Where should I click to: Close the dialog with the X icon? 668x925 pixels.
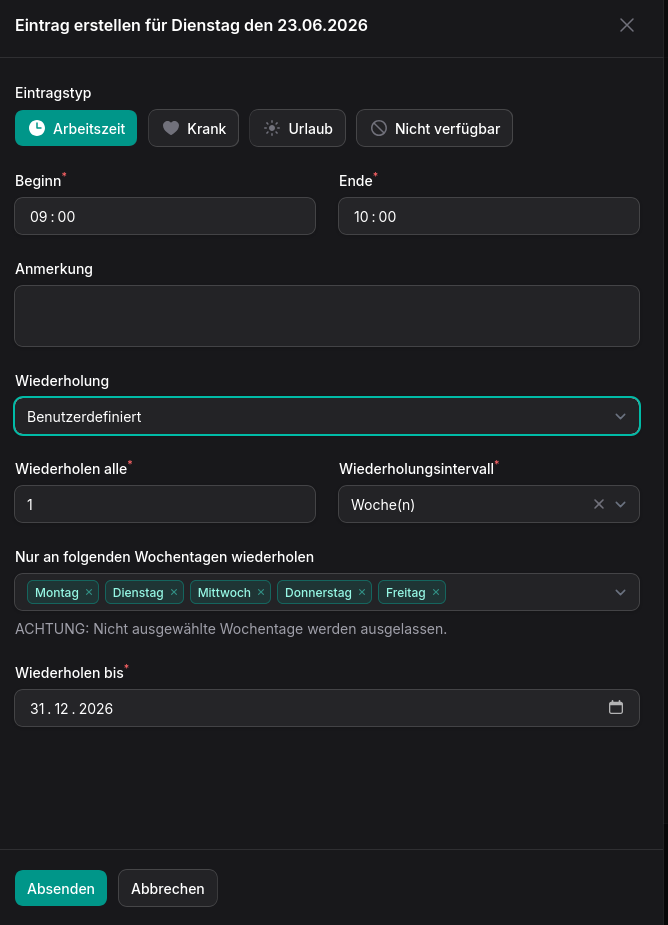pyautogui.click(x=627, y=25)
